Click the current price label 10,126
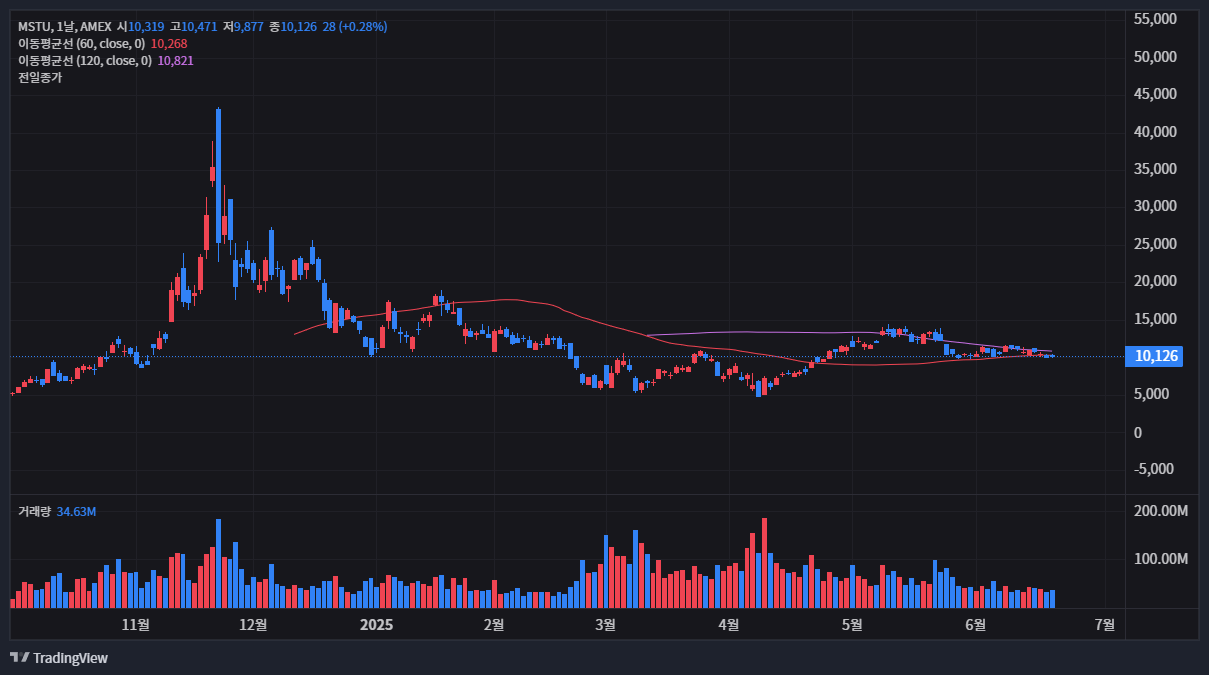The width and height of the screenshot is (1209, 675). click(1153, 356)
